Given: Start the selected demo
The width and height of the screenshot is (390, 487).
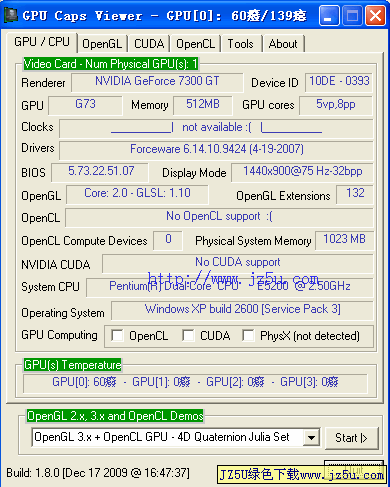Looking at the screenshot, I should [x=352, y=438].
